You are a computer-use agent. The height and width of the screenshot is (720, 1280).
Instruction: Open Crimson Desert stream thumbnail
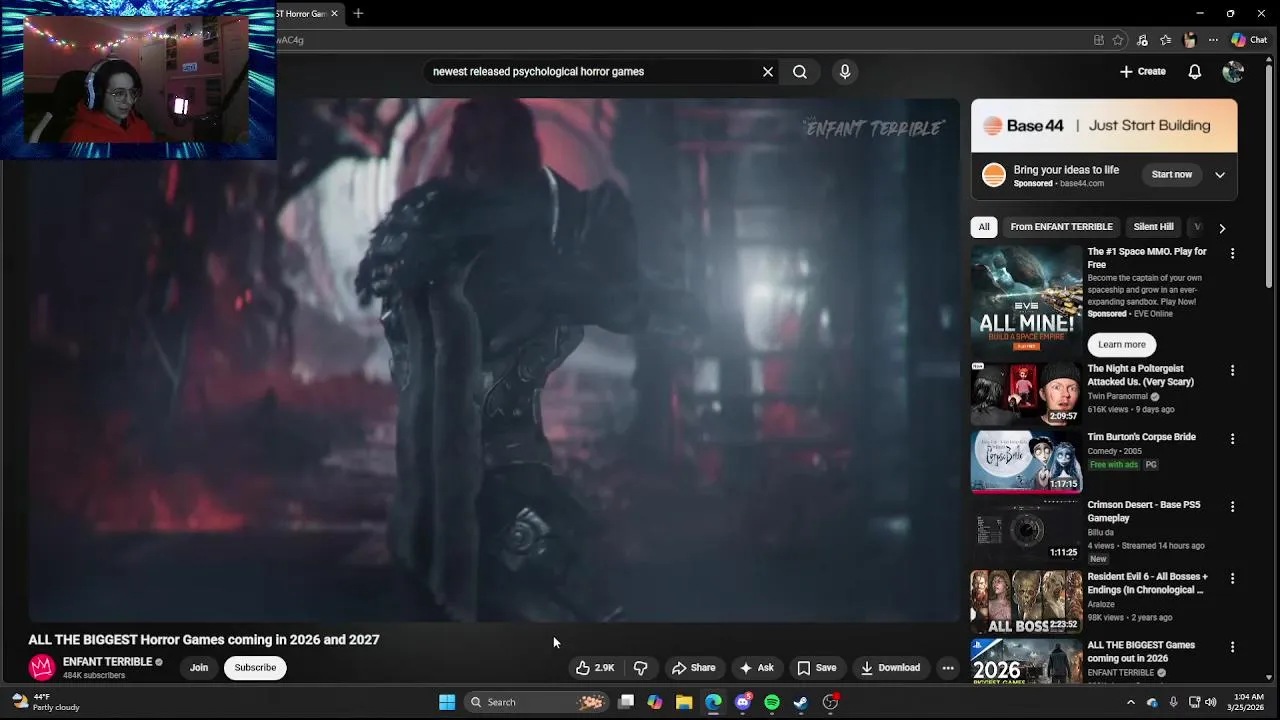click(x=1026, y=530)
